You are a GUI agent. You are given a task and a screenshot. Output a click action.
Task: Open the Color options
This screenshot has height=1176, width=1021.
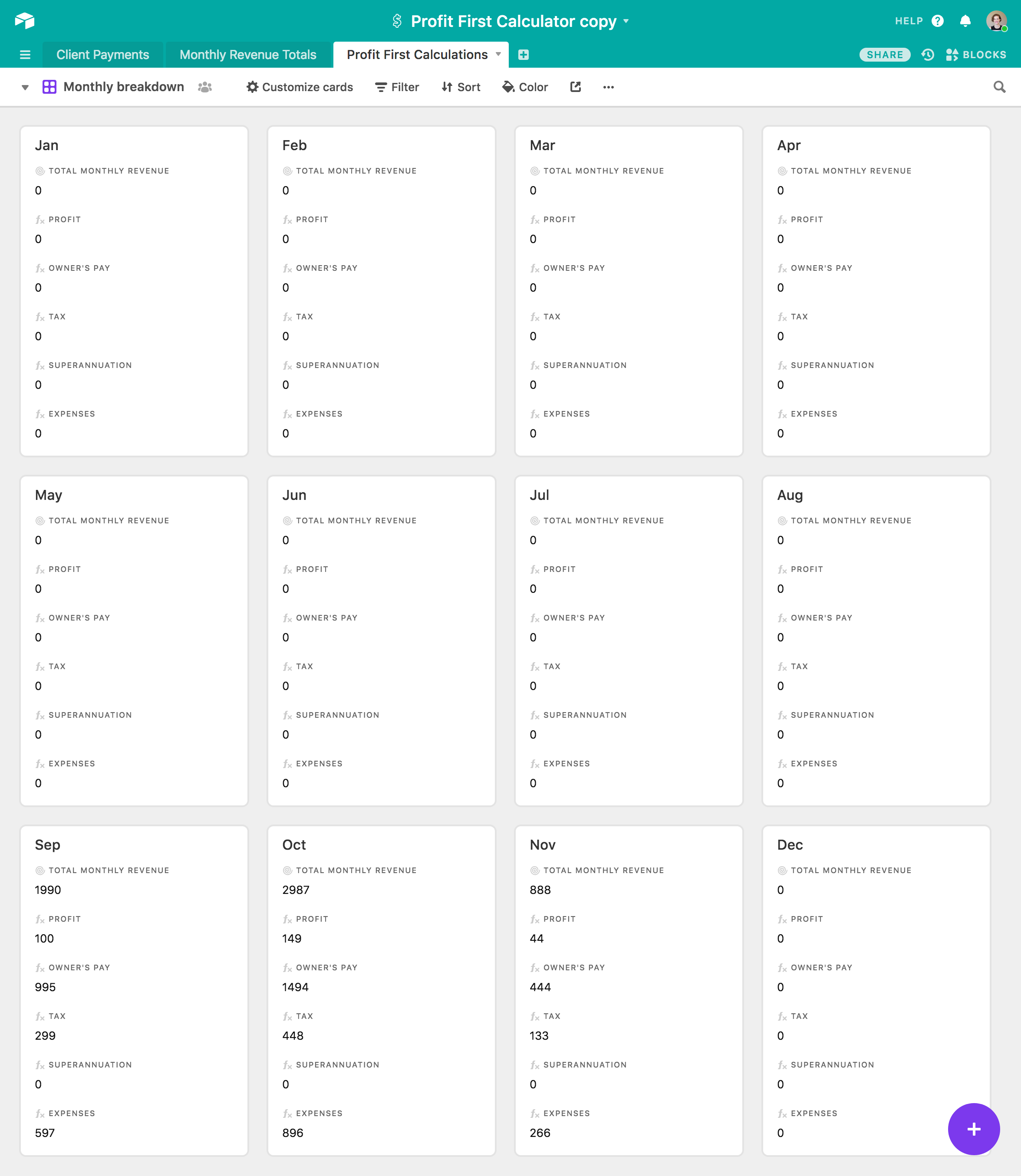coord(525,86)
